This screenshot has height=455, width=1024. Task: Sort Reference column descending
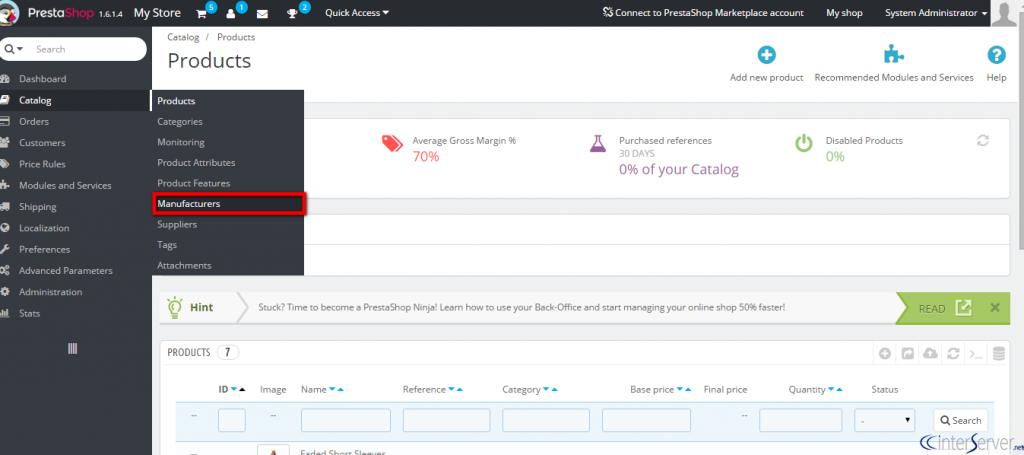pyautogui.click(x=451, y=390)
